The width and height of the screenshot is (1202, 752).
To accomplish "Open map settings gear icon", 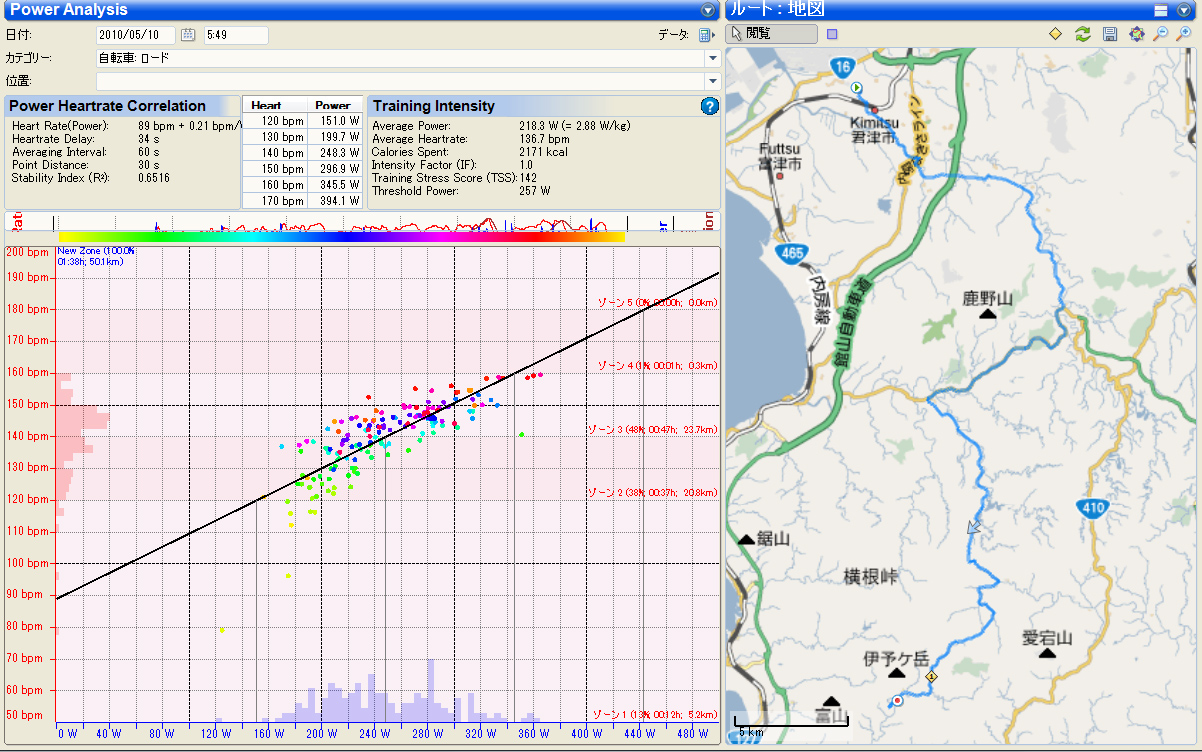I will click(1136, 34).
